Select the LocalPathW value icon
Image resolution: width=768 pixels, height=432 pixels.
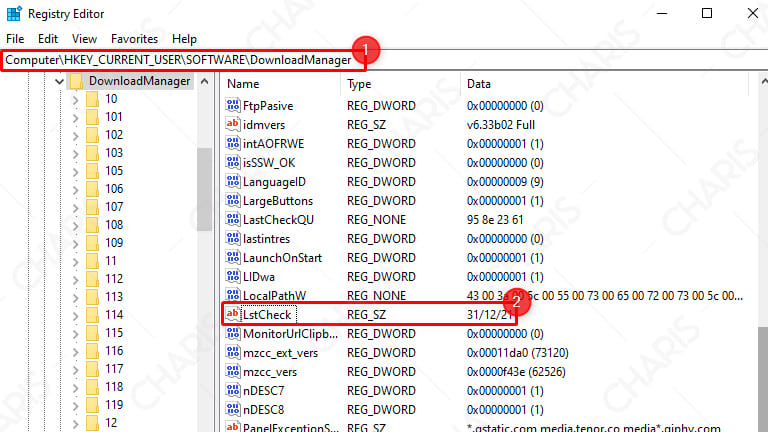click(233, 295)
